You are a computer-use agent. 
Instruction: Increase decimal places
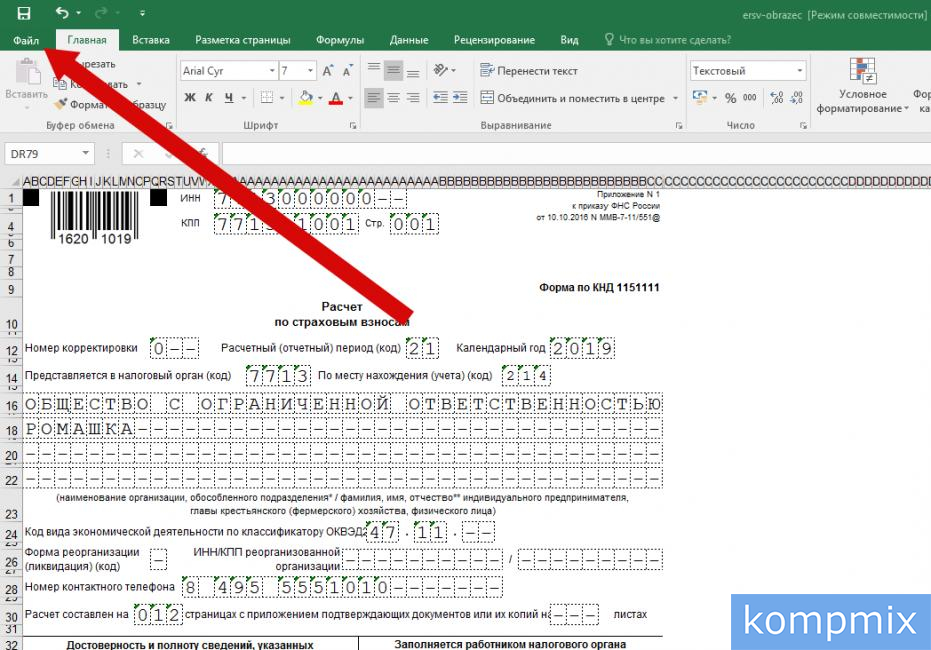click(x=777, y=97)
